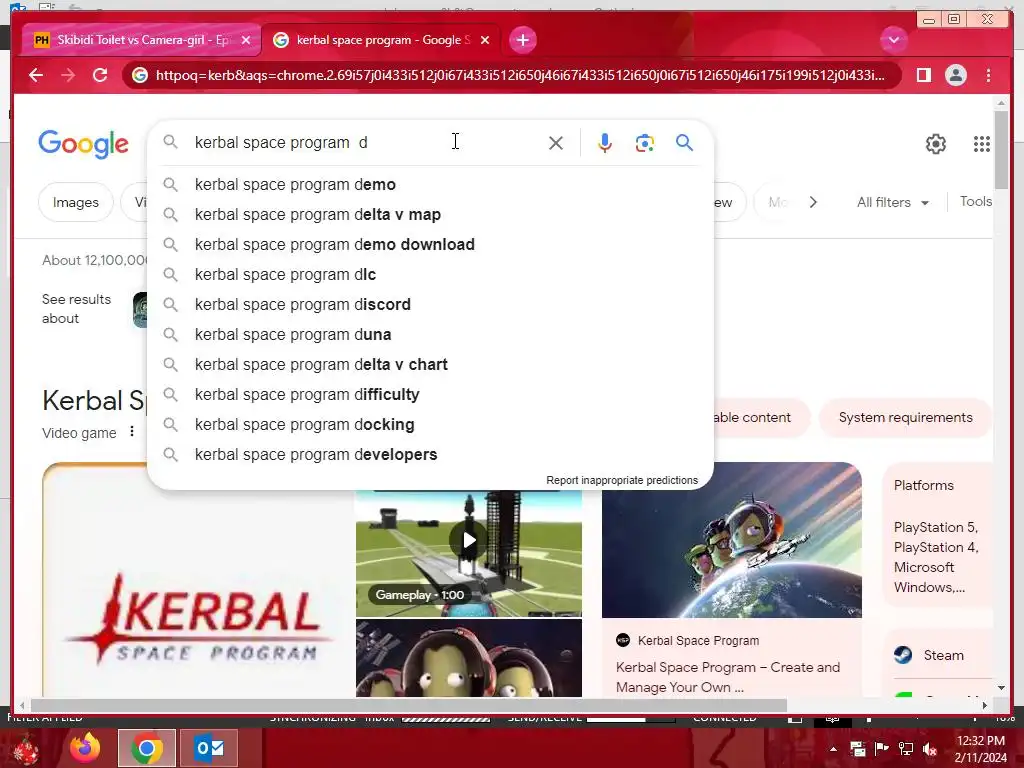
Task: Show hidden tray icons arrow
Action: (833, 749)
